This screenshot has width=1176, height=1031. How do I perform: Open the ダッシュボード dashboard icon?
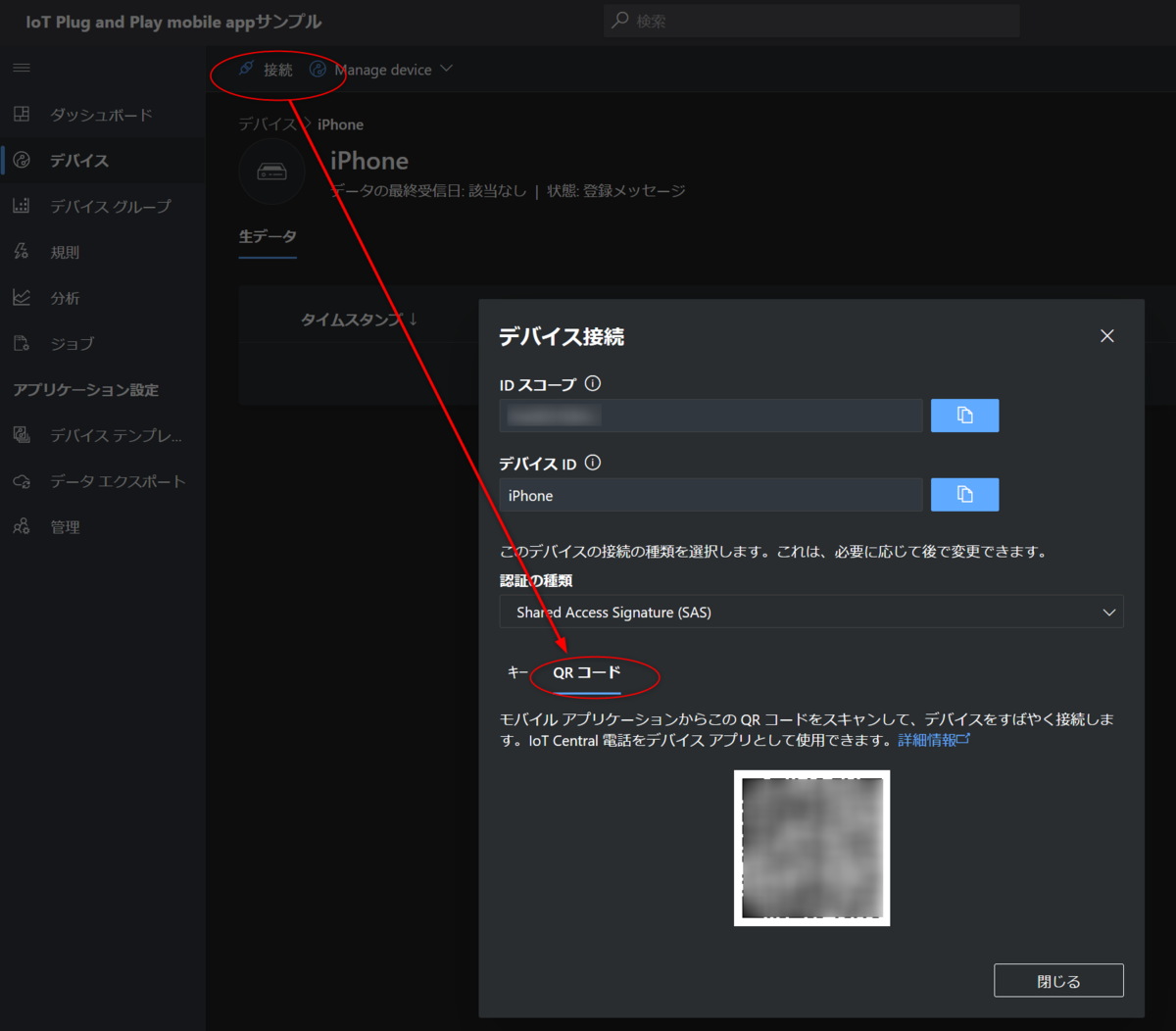[22, 115]
